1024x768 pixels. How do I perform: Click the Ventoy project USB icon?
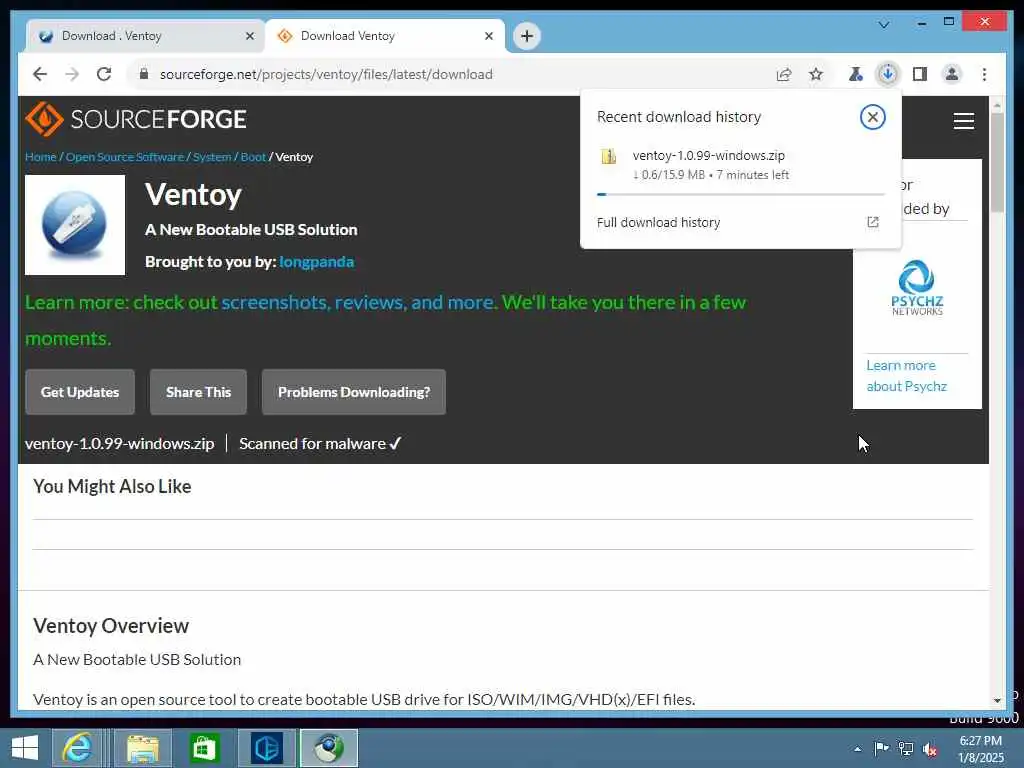74,225
